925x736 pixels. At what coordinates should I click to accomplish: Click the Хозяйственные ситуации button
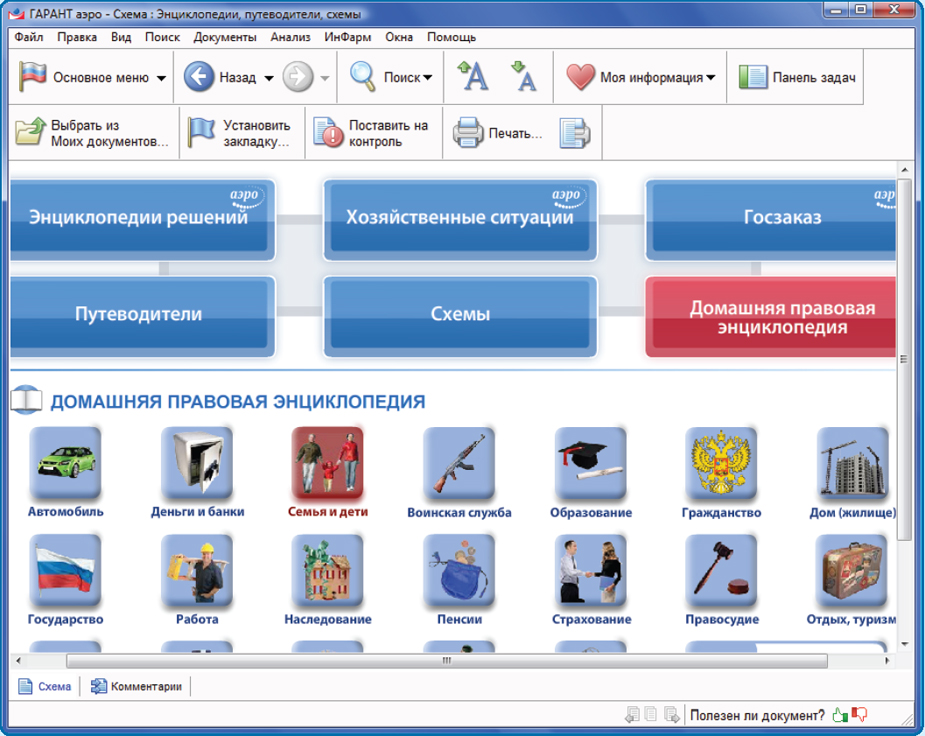pos(459,217)
